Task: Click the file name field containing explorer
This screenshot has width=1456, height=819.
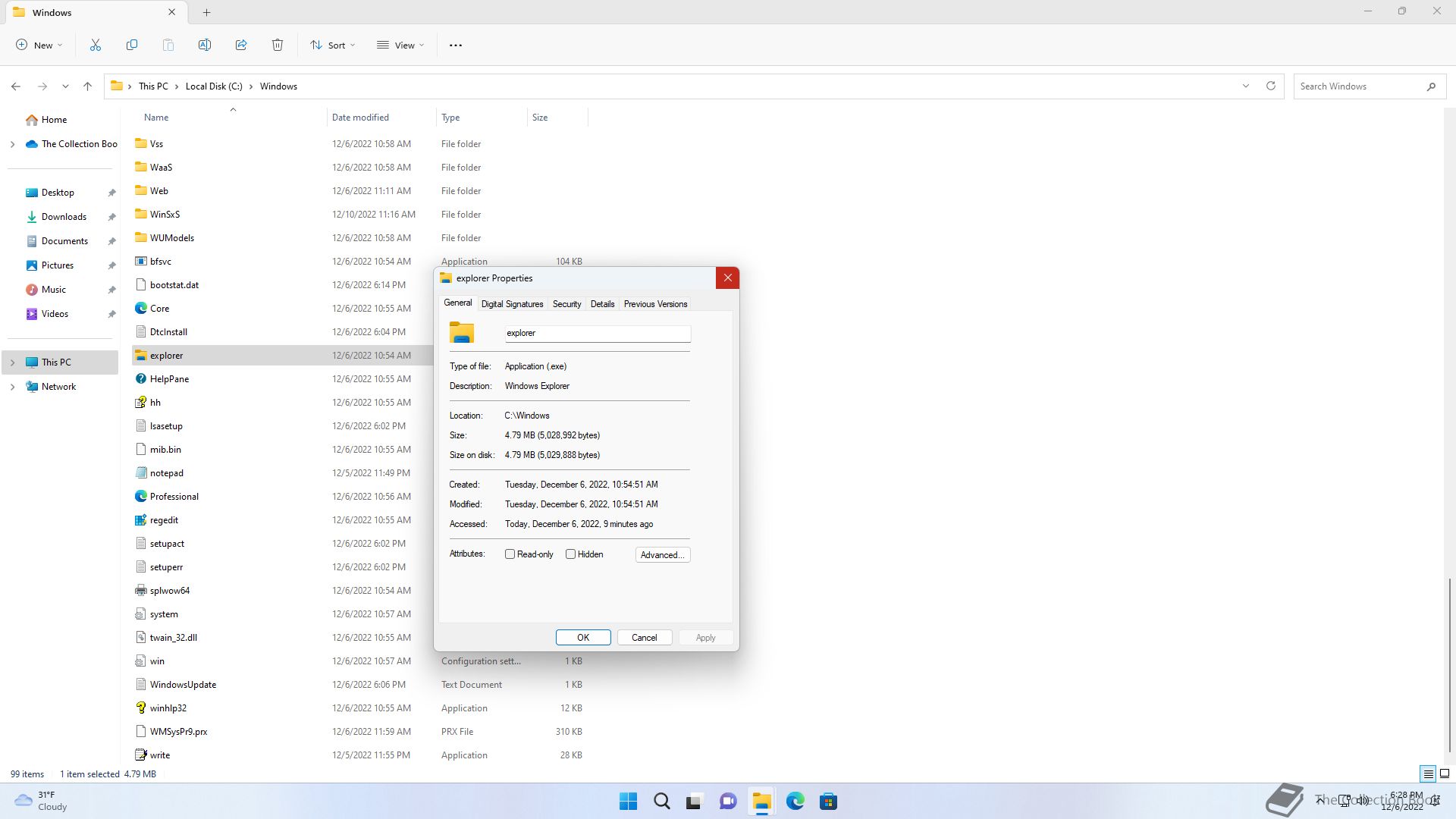Action: 598,333
